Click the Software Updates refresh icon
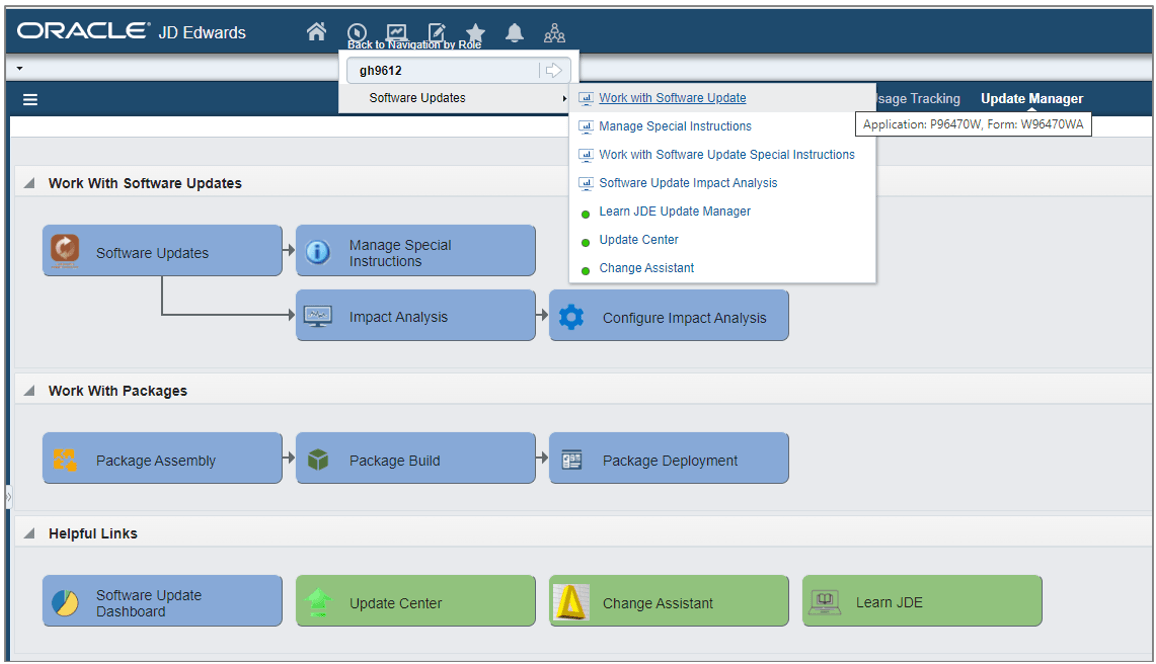 pos(65,251)
